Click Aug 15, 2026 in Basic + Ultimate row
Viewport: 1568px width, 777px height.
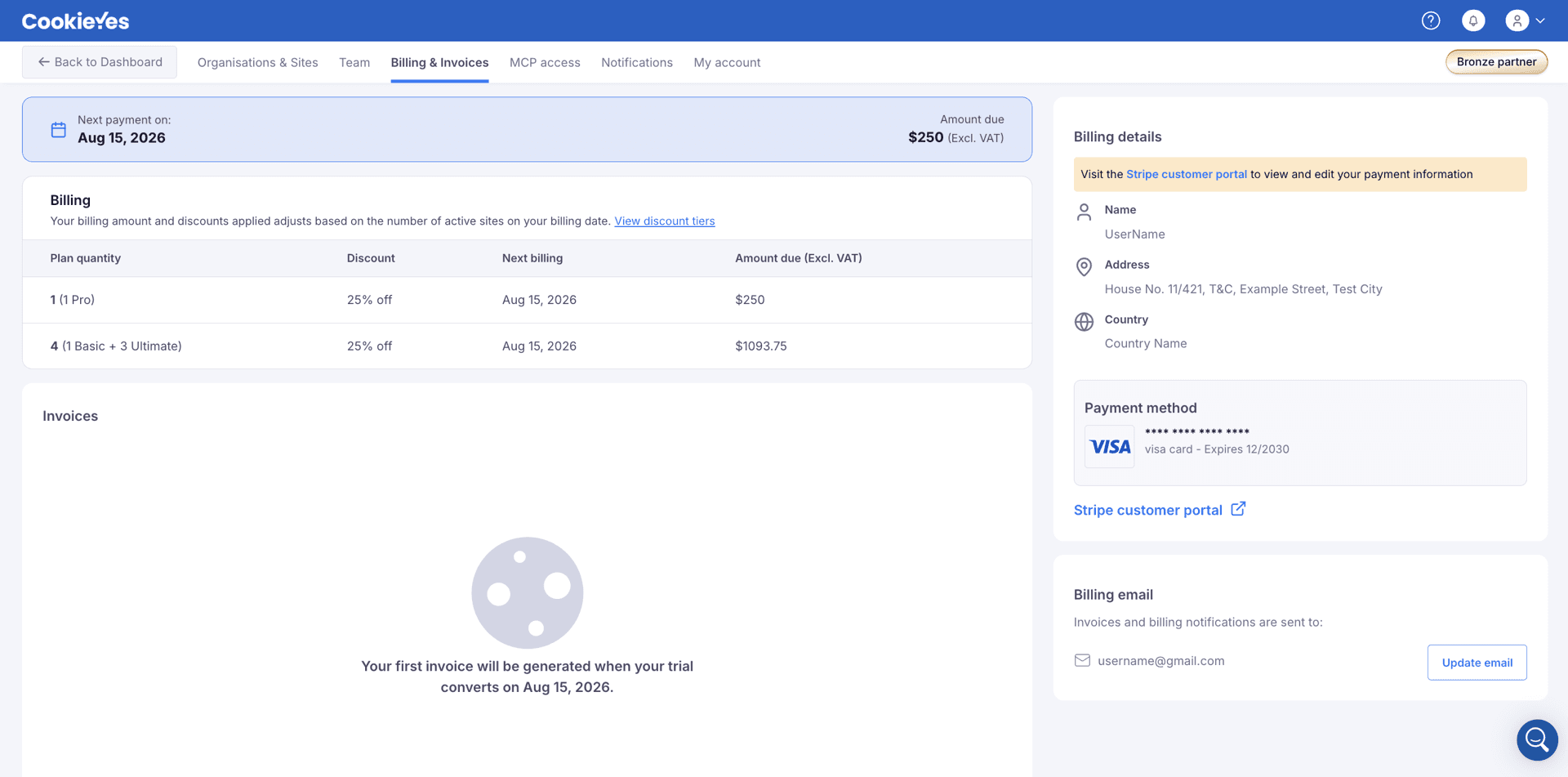coord(539,346)
